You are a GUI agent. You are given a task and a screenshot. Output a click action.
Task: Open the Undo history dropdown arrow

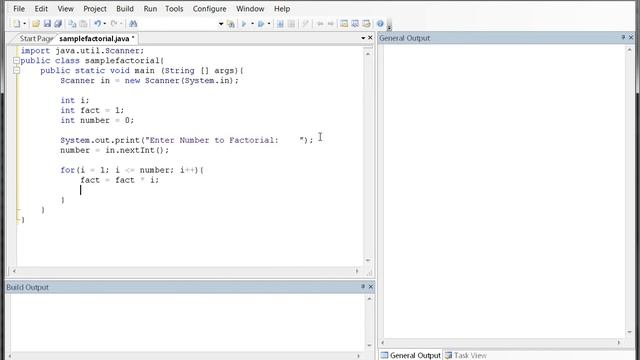[x=105, y=24]
